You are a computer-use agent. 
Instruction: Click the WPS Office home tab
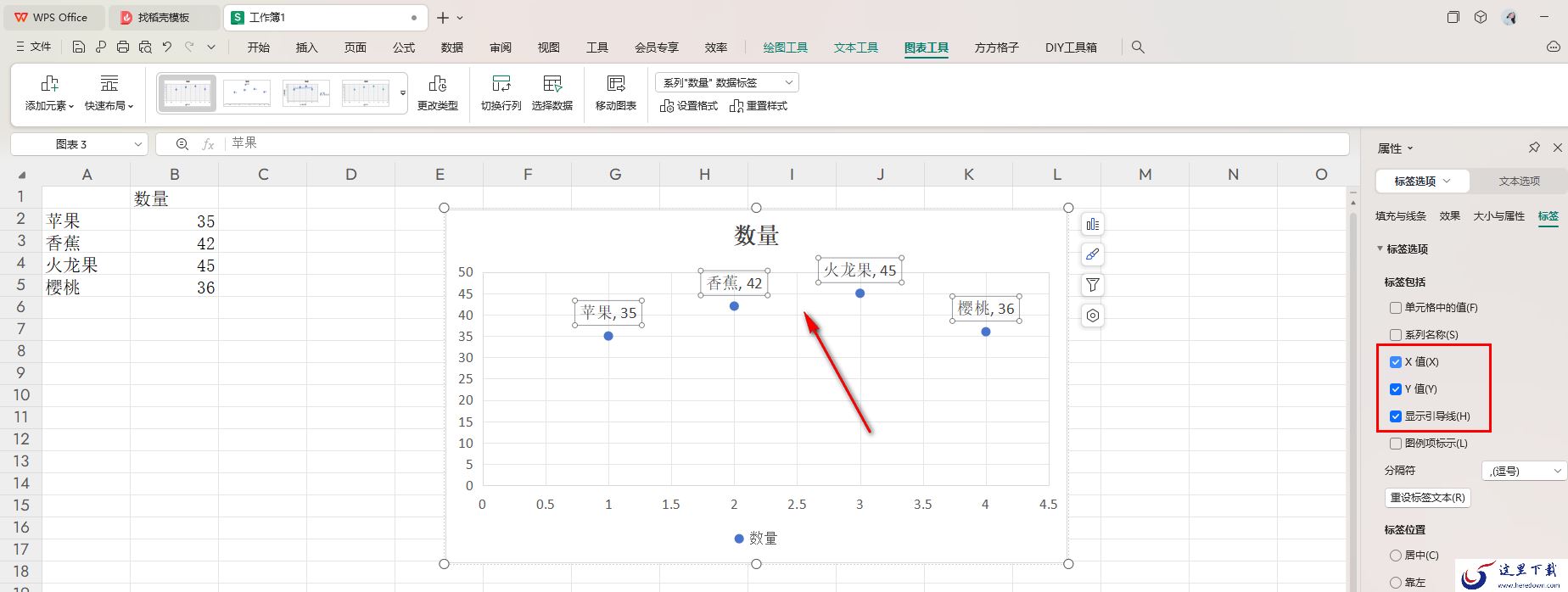pos(52,17)
